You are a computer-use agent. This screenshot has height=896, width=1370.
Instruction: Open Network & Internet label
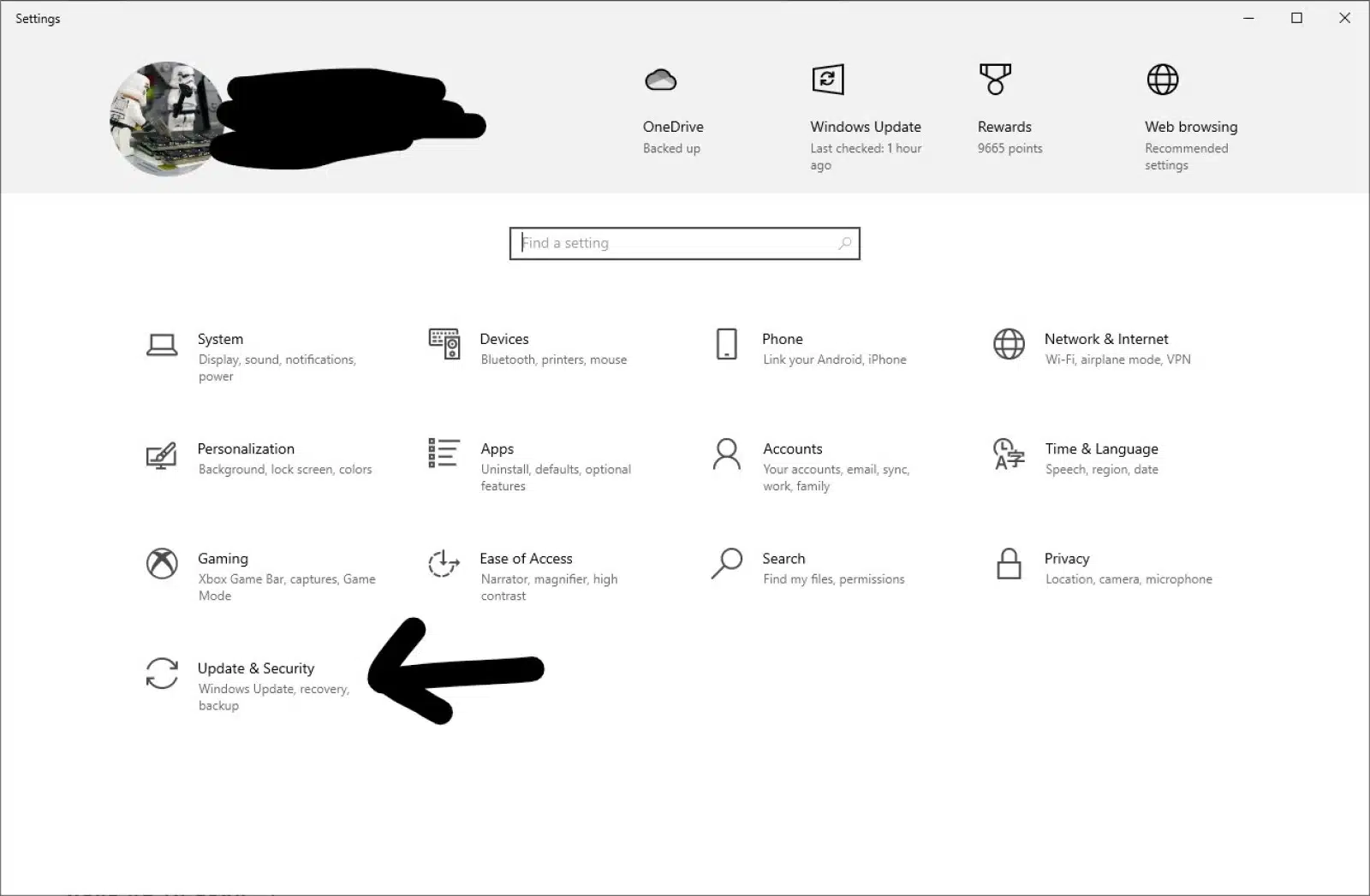tap(1106, 339)
